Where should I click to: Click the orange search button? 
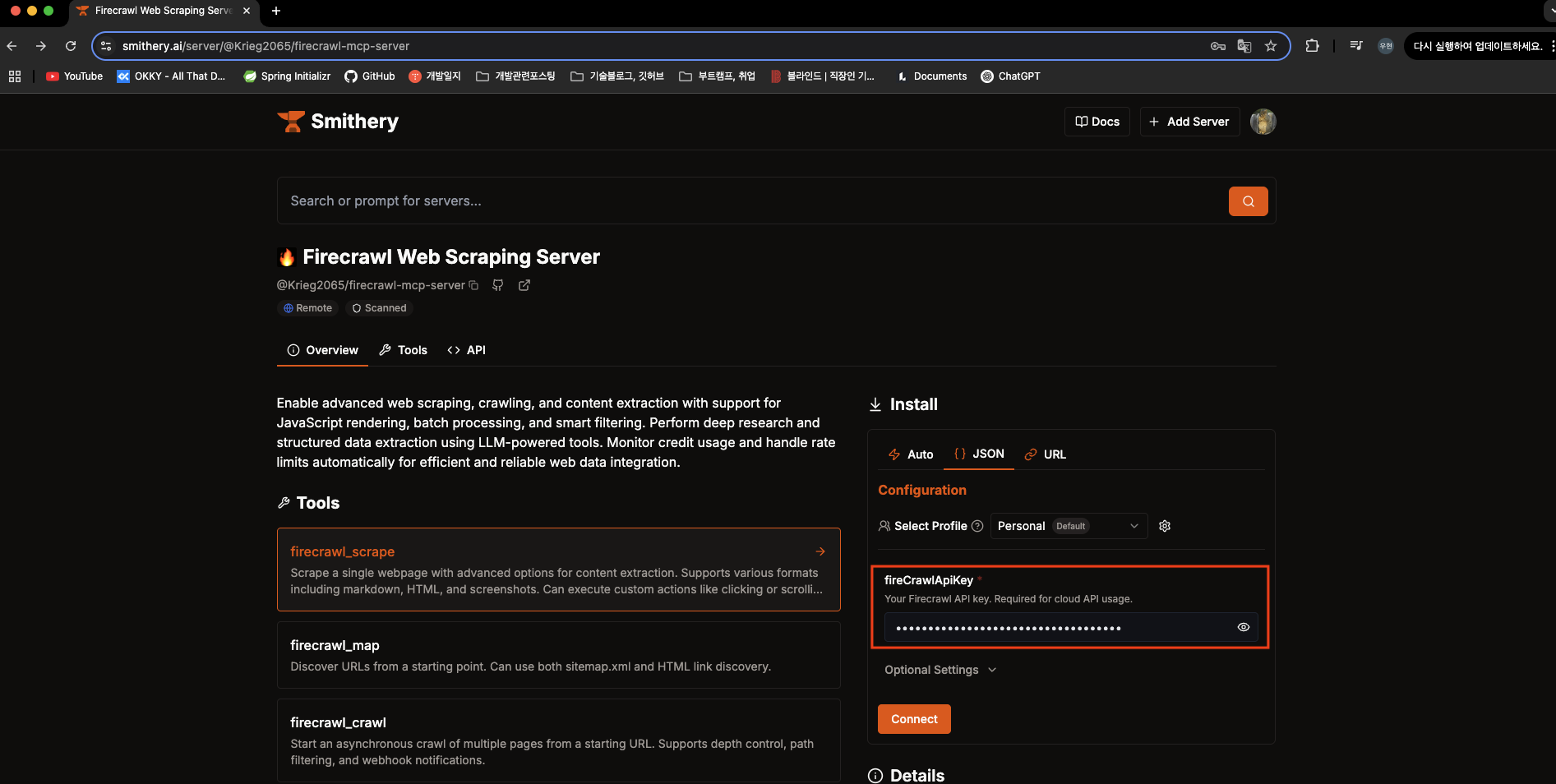(1248, 201)
